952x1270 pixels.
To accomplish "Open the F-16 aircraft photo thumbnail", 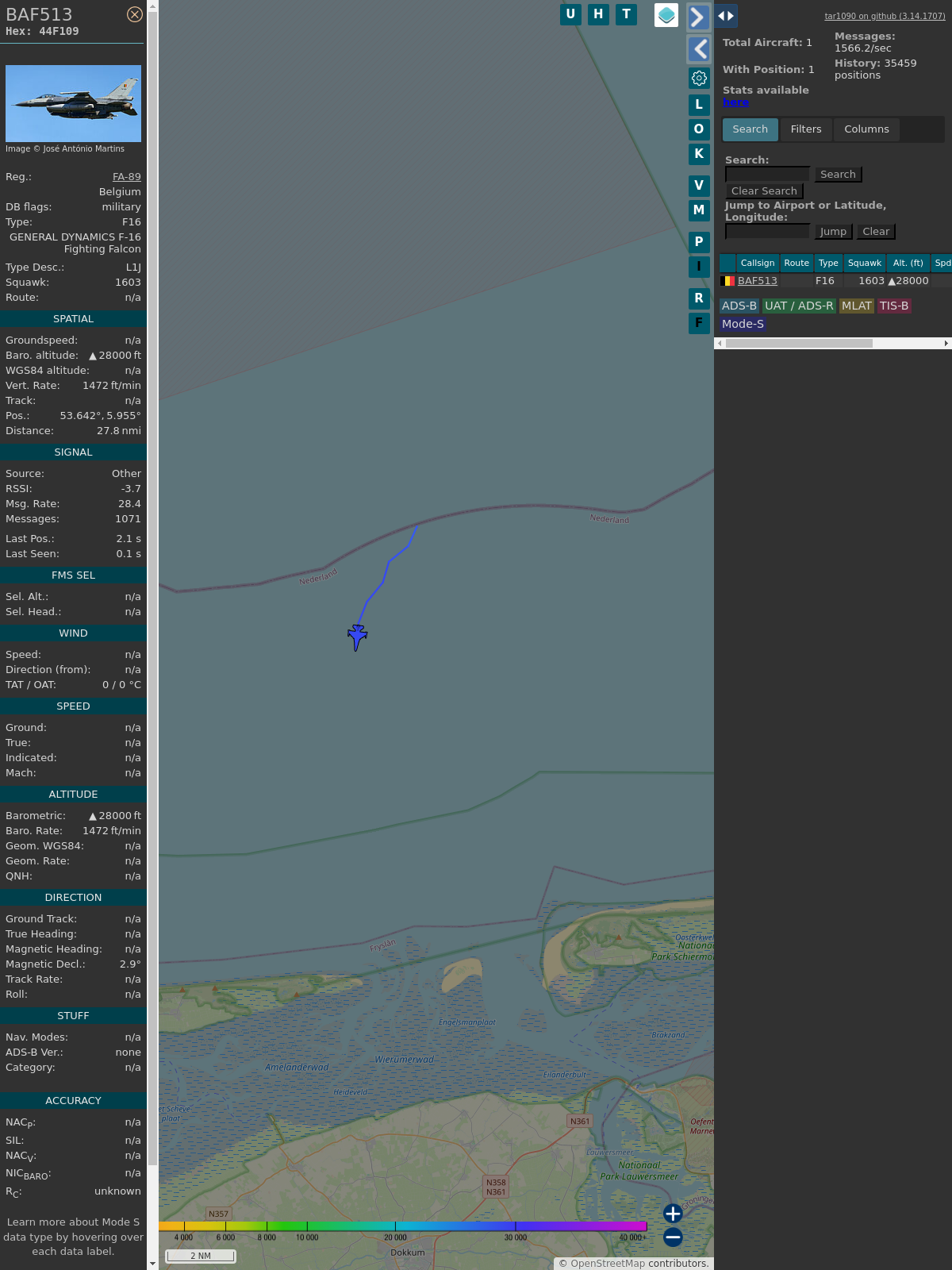I will (x=73, y=103).
